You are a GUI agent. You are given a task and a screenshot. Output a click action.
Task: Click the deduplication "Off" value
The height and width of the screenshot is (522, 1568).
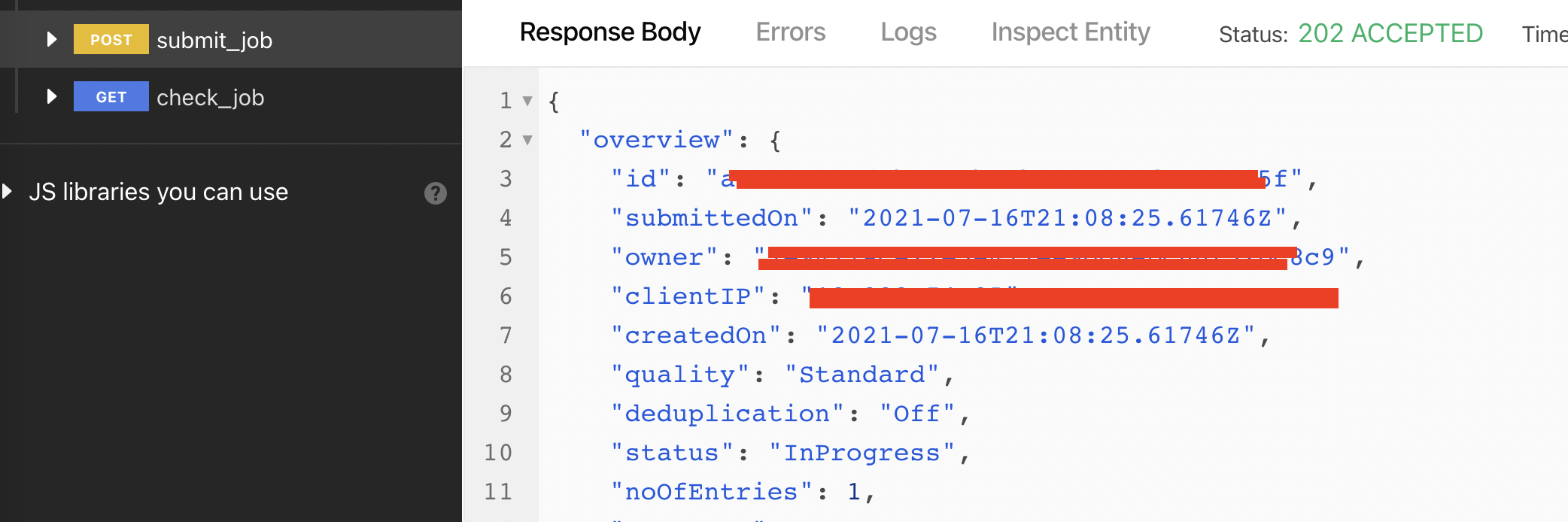(916, 414)
